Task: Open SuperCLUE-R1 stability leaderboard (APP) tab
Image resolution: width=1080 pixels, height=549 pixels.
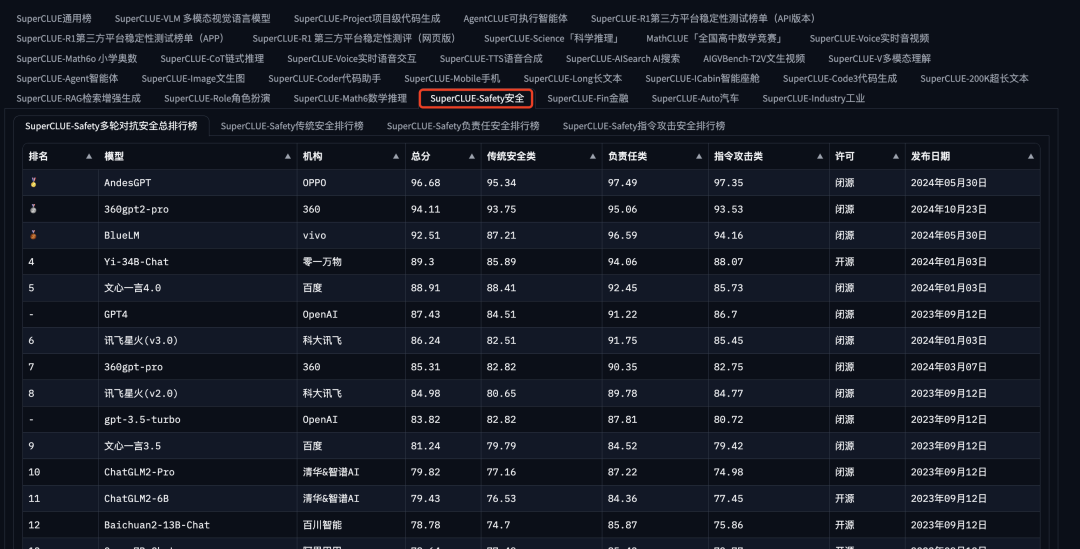Action: 122,39
